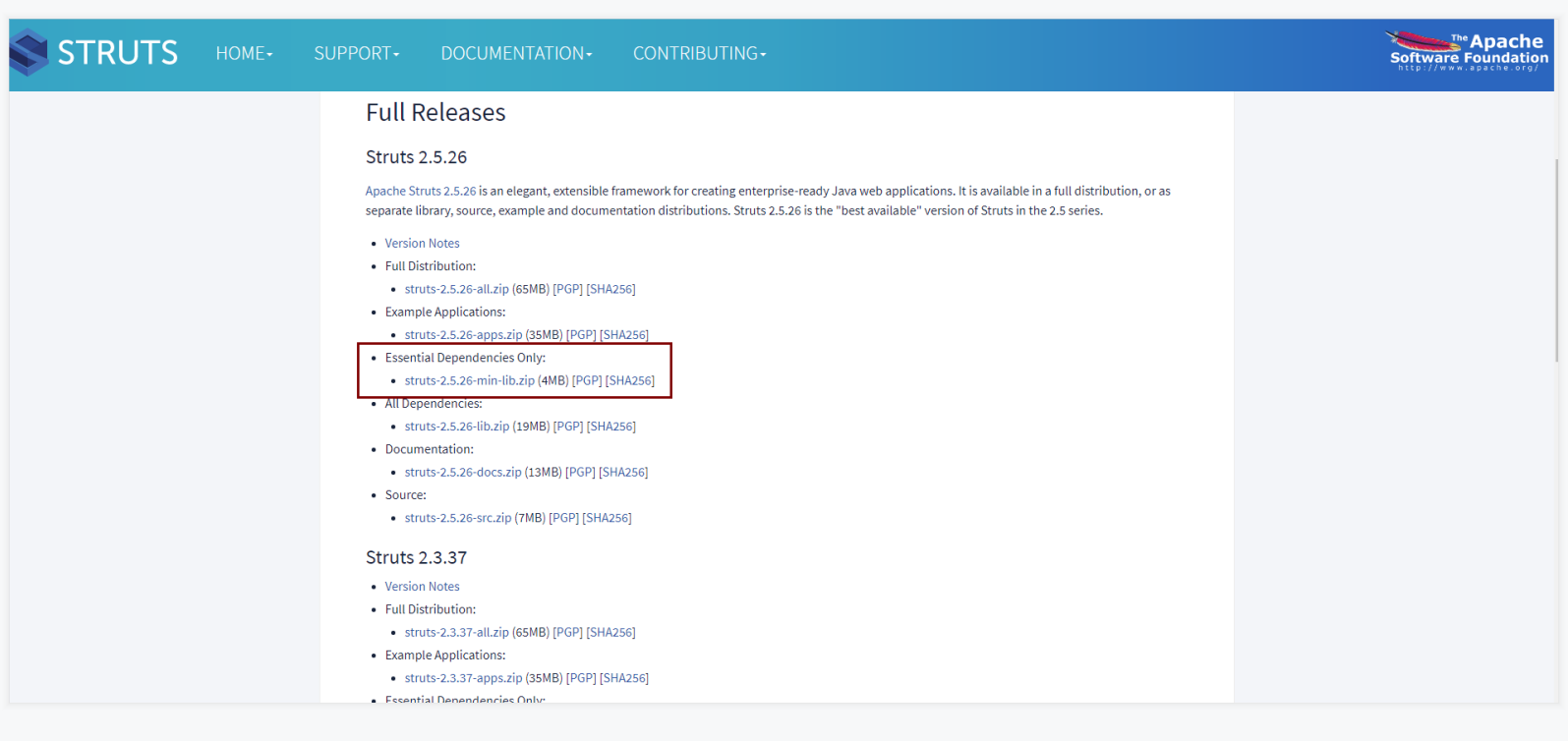The width and height of the screenshot is (1568, 741).
Task: Click the Example Applications label under Struts 2.5.26
Action: pos(445,312)
